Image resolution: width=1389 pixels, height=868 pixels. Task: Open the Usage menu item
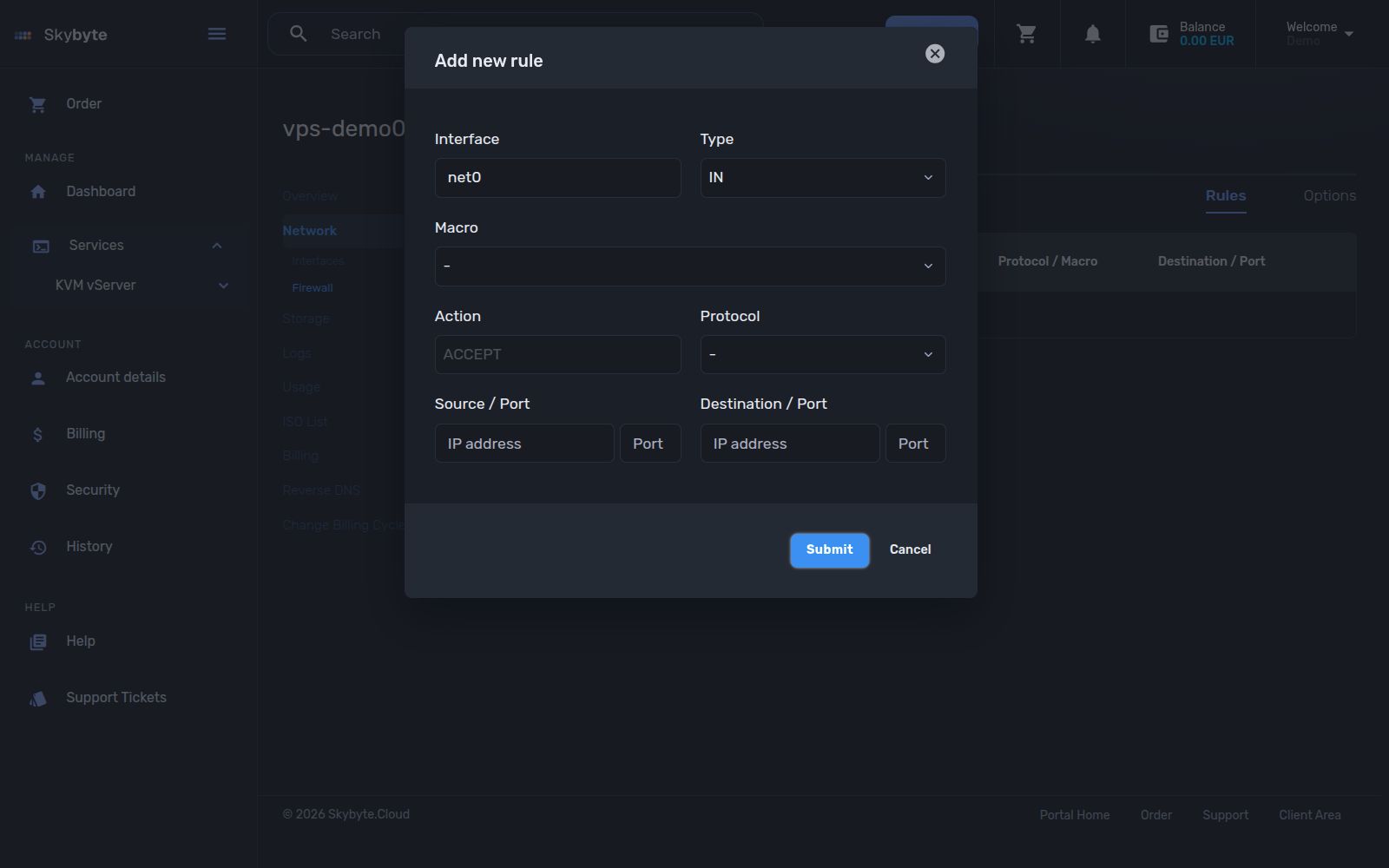[301, 388]
